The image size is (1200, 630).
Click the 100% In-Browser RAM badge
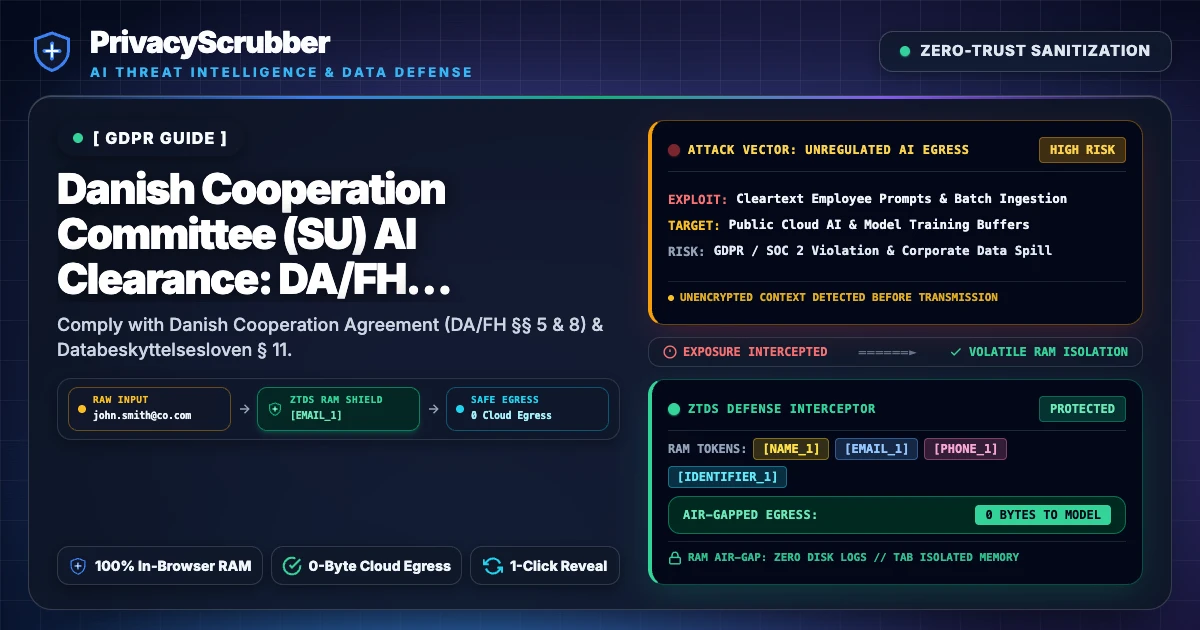tap(160, 566)
